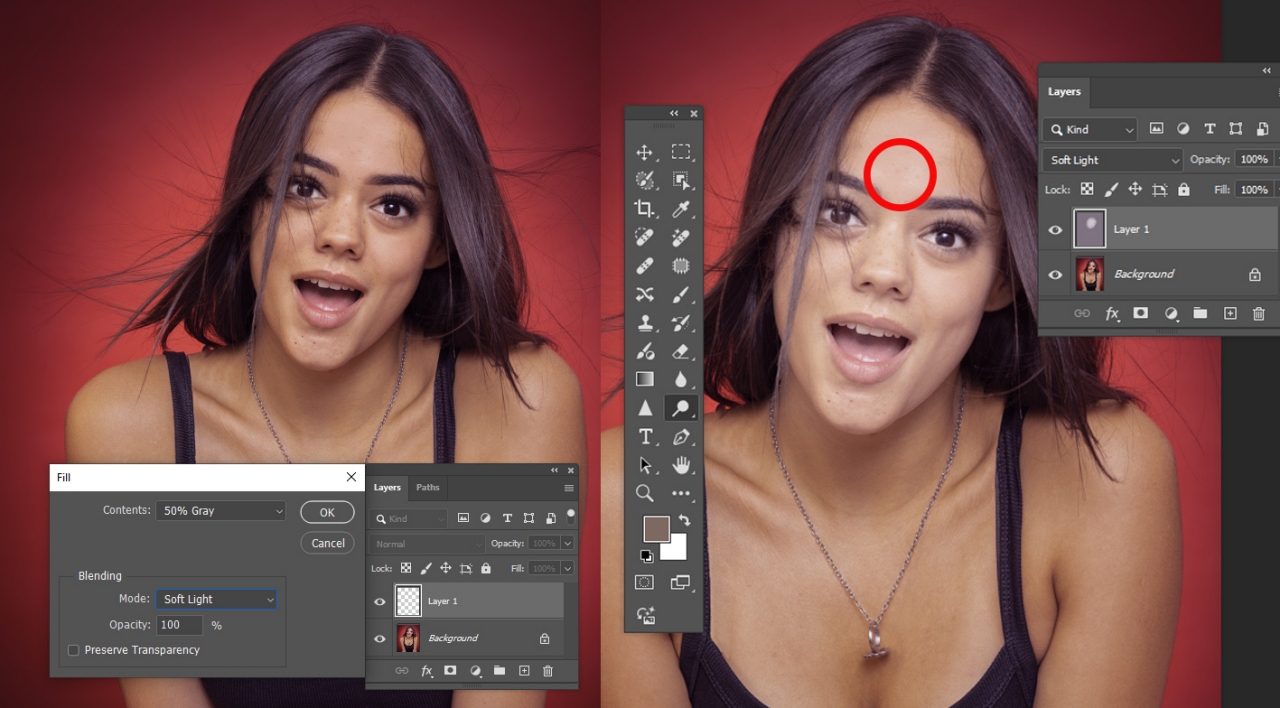The width and height of the screenshot is (1280, 708).
Task: Hide Background layer in the right Layers panel
Action: 1055,274
